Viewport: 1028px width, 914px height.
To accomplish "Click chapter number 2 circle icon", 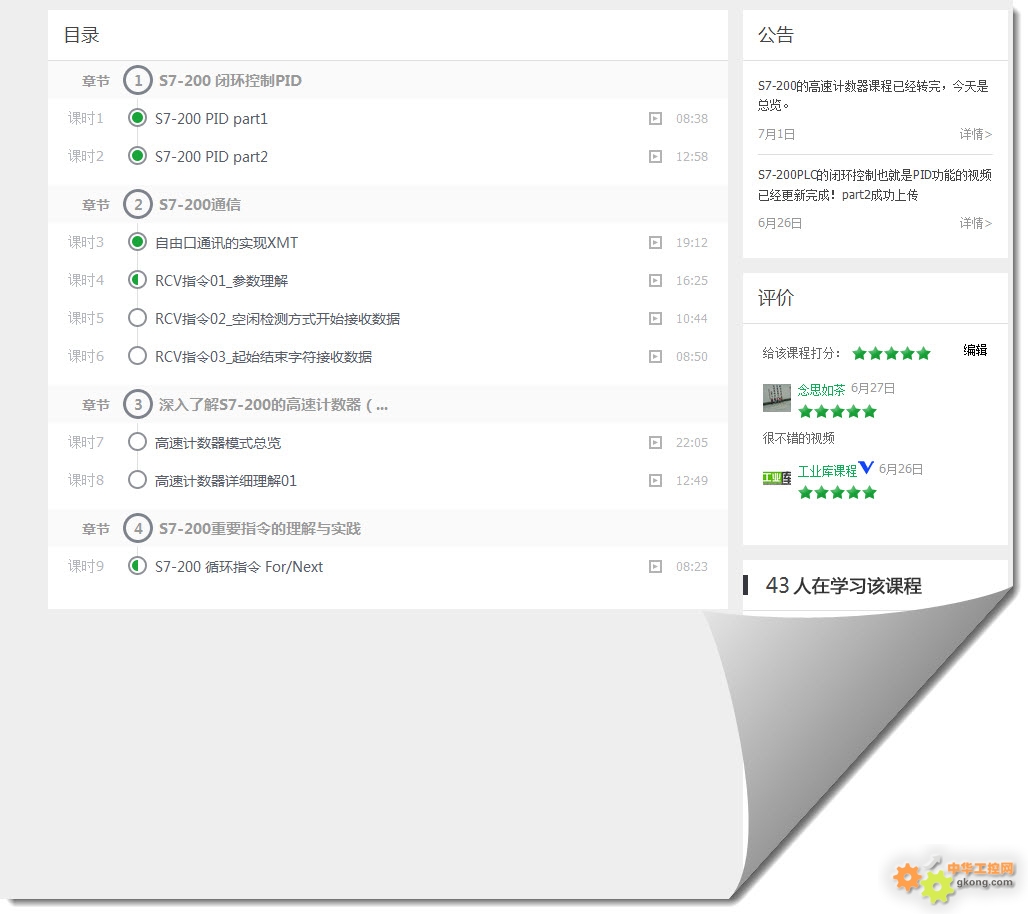I will tap(138, 205).
